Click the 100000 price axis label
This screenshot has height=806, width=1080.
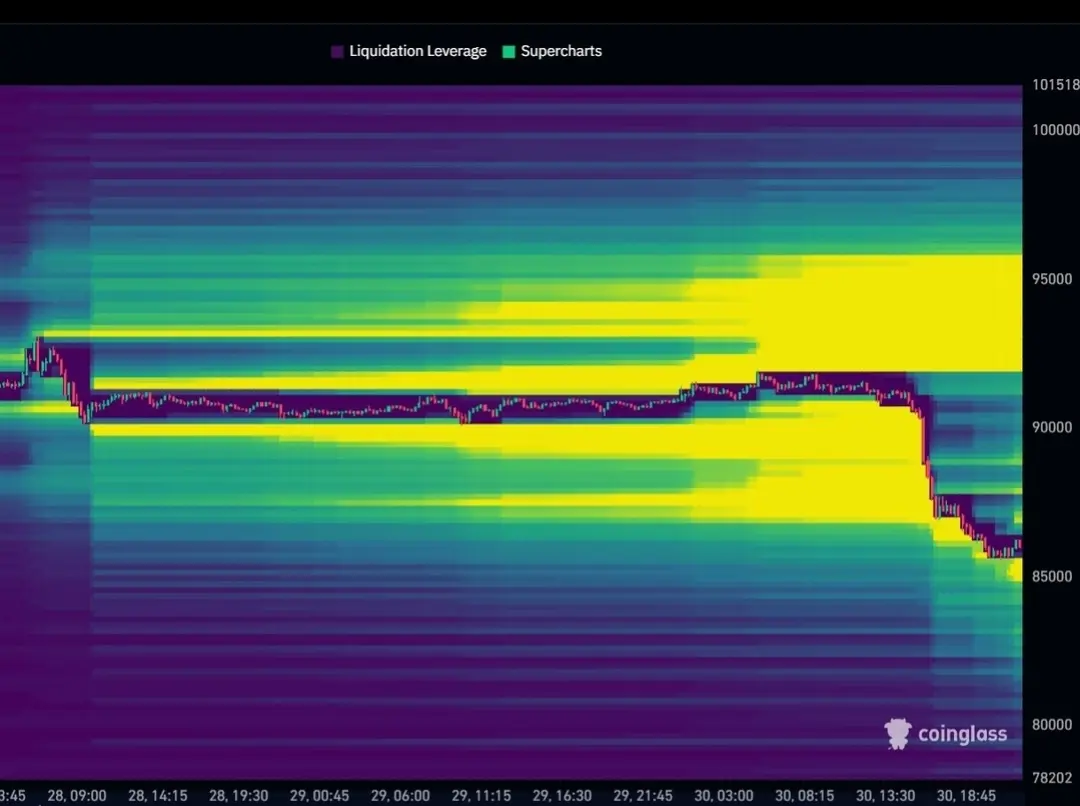[x=1055, y=130]
